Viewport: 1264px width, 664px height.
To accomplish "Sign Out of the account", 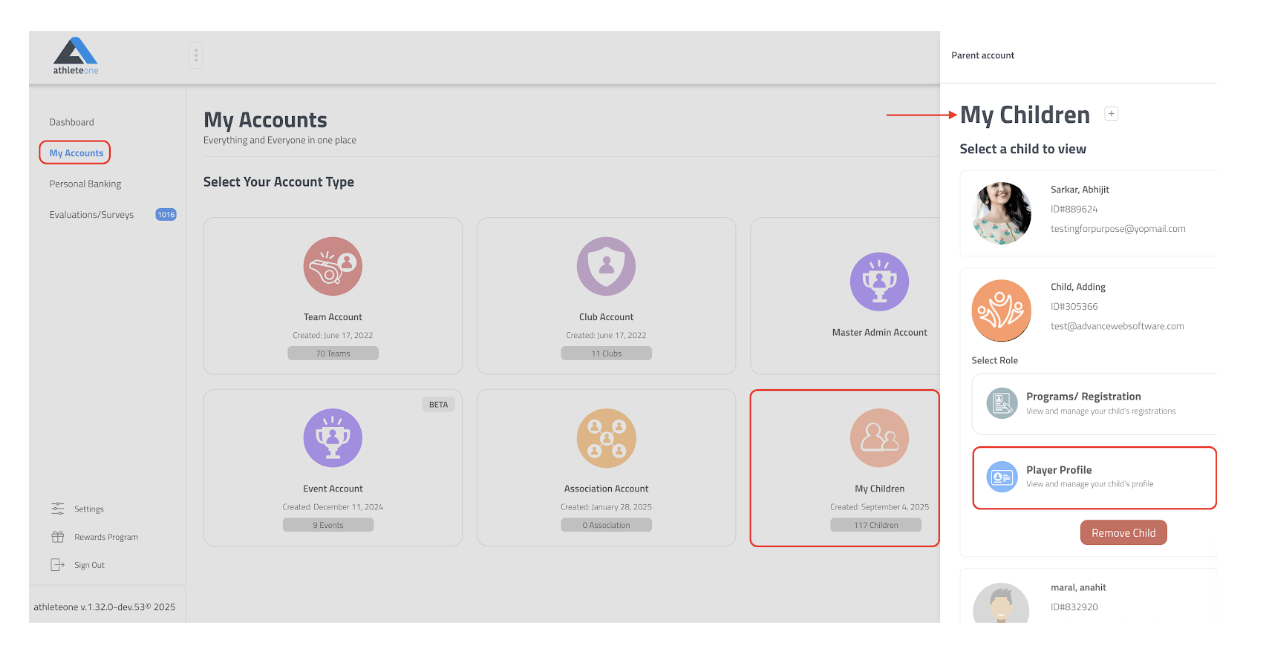I will [89, 565].
